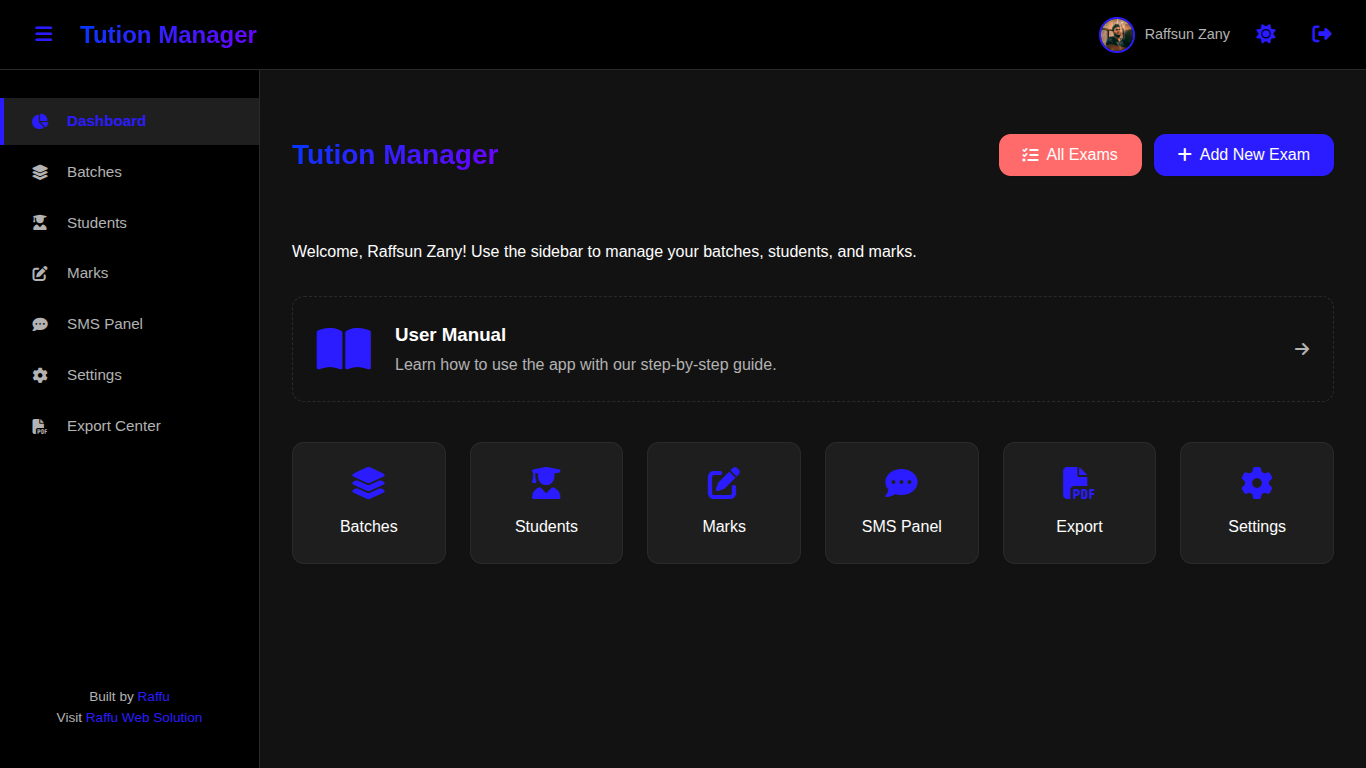The height and width of the screenshot is (768, 1366).
Task: Click the Export Center PDF icon
Action: pyautogui.click(x=39, y=425)
